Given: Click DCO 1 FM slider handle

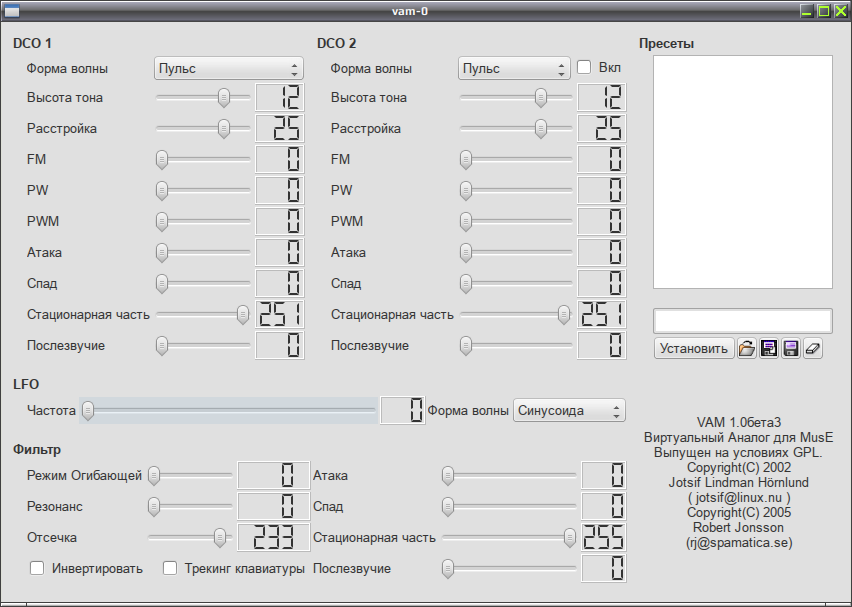Looking at the screenshot, I should tap(162, 160).
